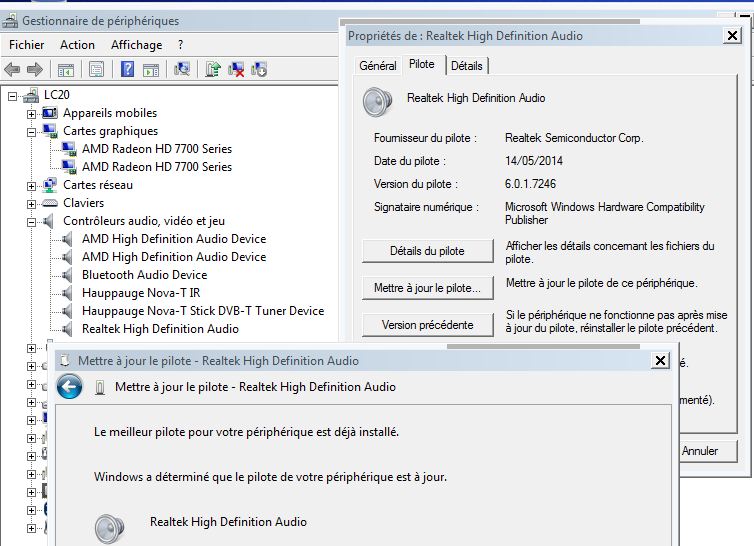Image resolution: width=754 pixels, height=546 pixels.
Task: Open the Action menu
Action: tap(77, 45)
